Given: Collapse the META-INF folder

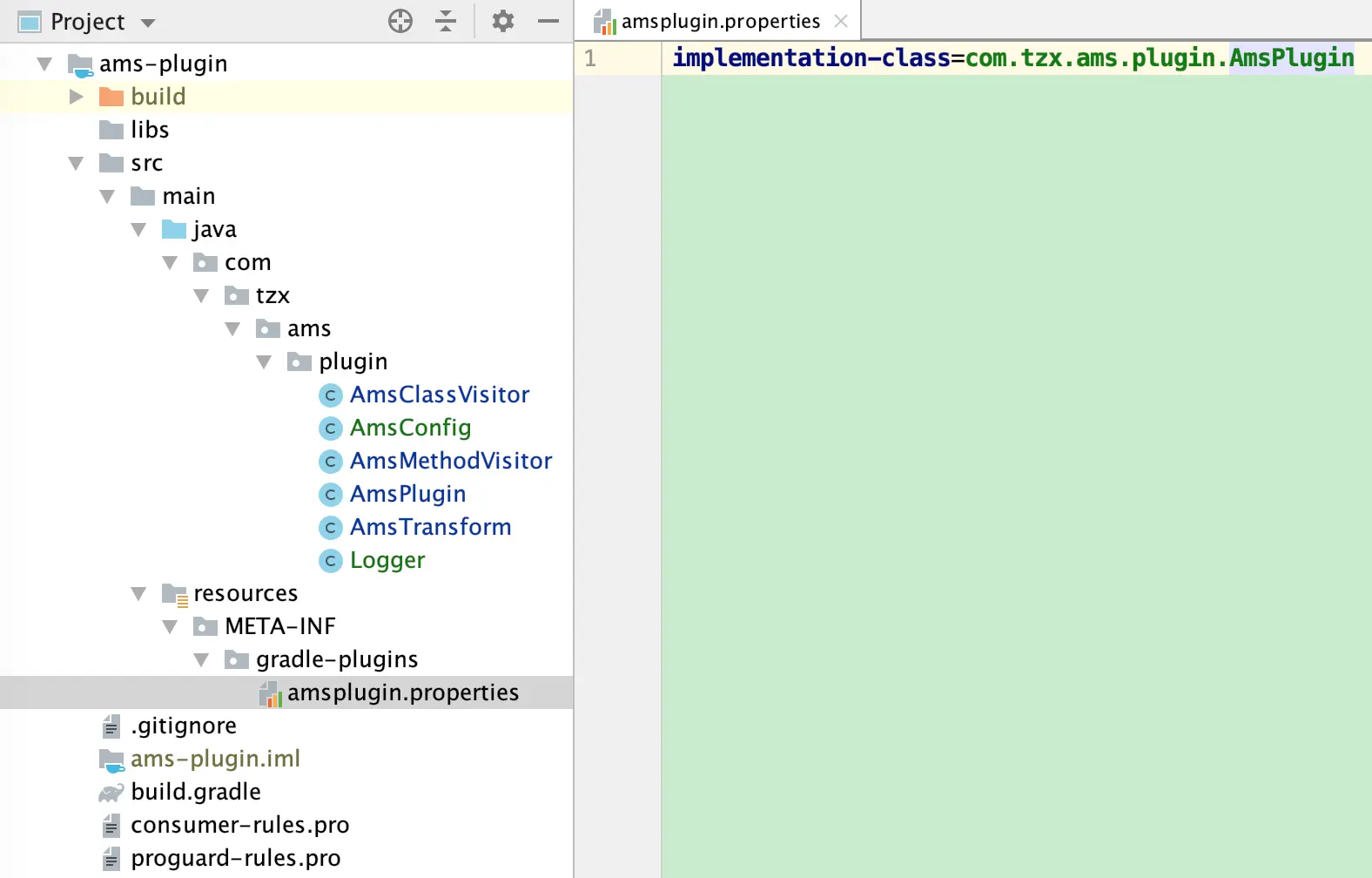Looking at the screenshot, I should tap(170, 626).
